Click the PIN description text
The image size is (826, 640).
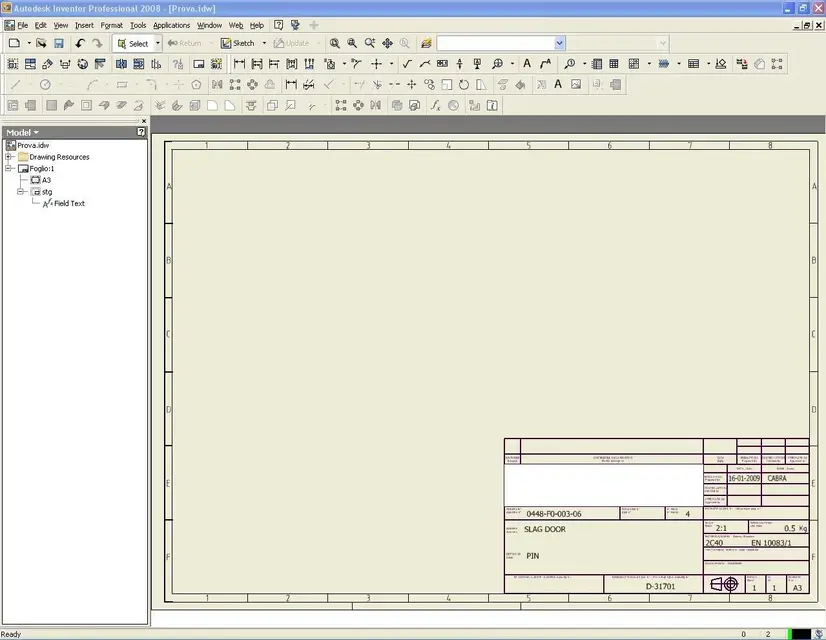[533, 556]
